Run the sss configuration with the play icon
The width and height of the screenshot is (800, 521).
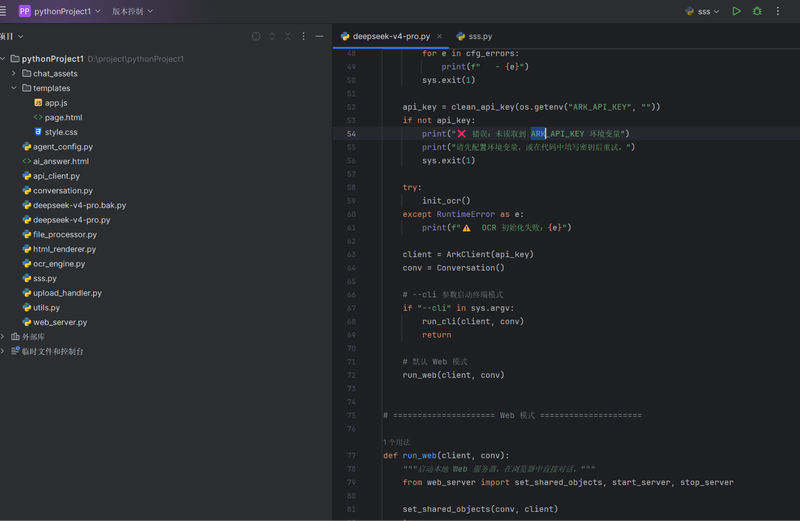pyautogui.click(x=736, y=11)
